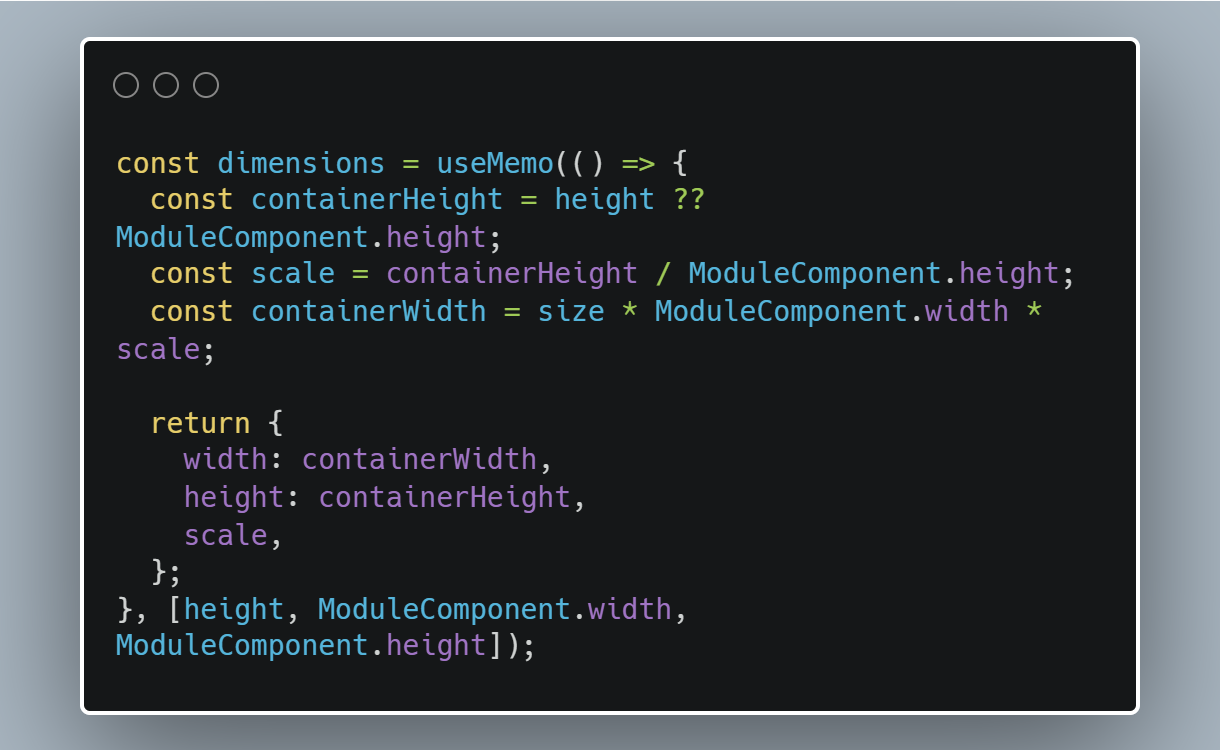Image resolution: width=1220 pixels, height=750 pixels.
Task: Click the division operator after containerHeight
Action: tap(663, 273)
